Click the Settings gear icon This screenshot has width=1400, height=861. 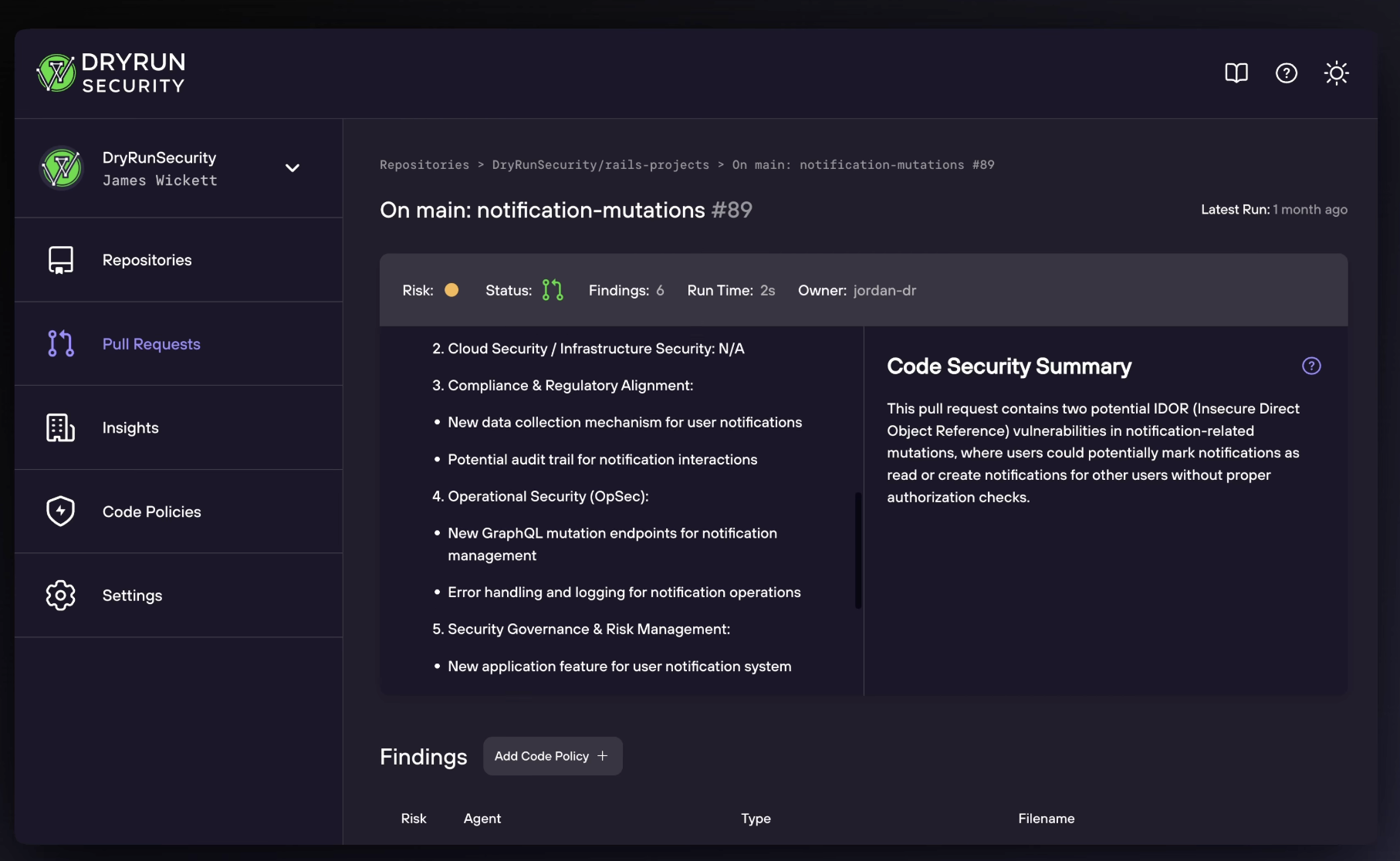coord(61,595)
